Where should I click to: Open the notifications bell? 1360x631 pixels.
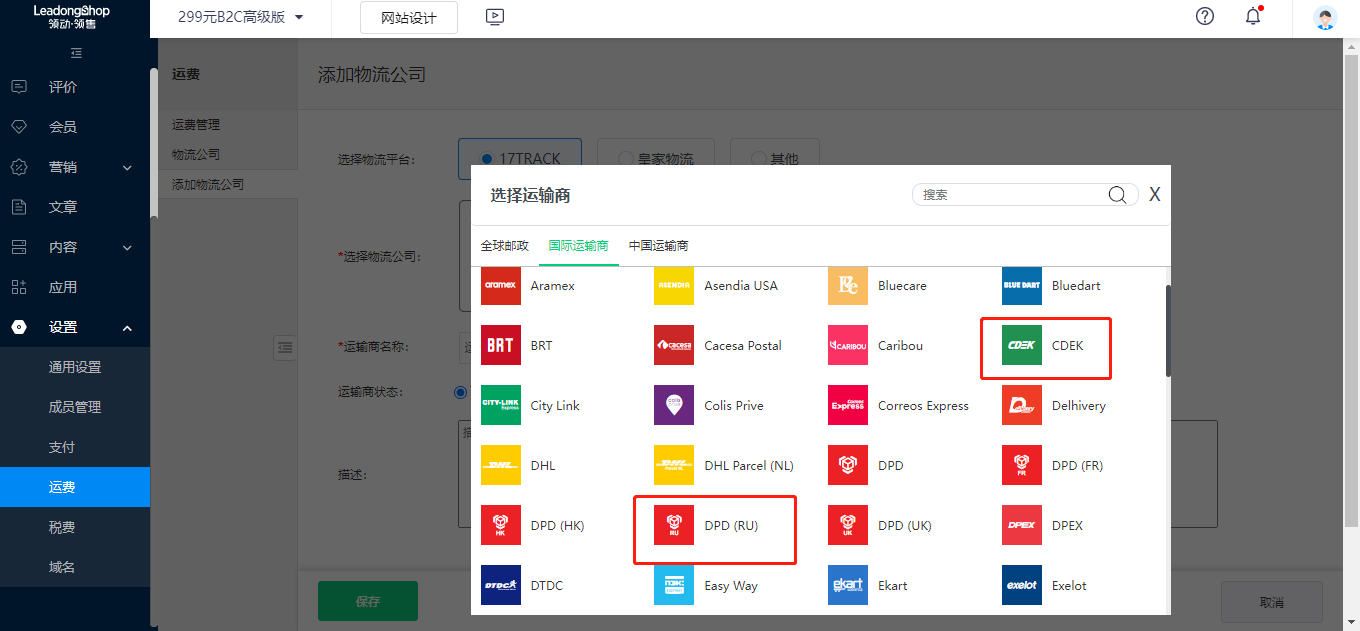pyautogui.click(x=1253, y=16)
